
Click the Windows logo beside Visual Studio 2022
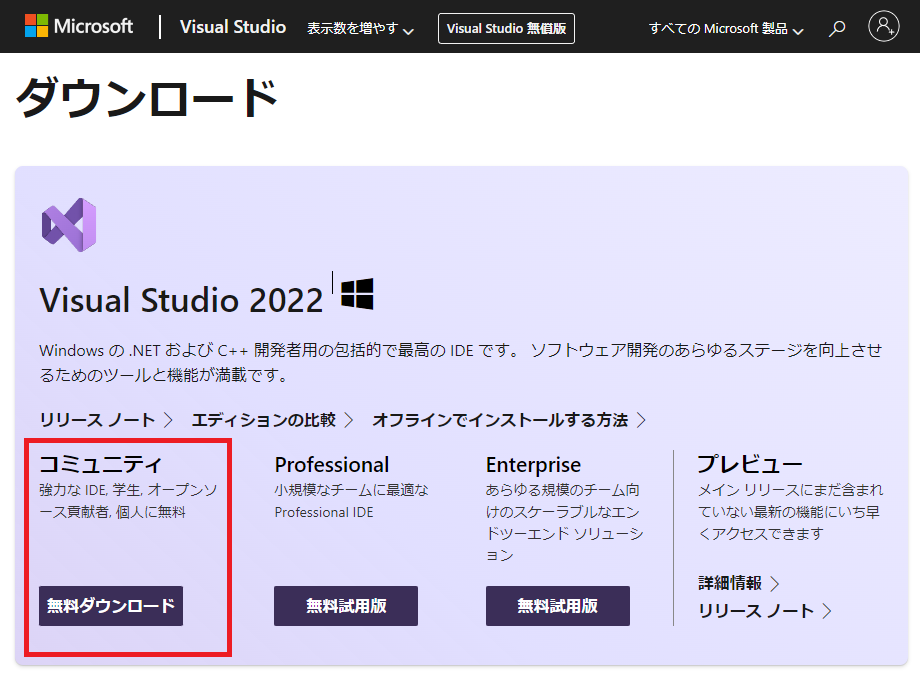click(x=357, y=293)
